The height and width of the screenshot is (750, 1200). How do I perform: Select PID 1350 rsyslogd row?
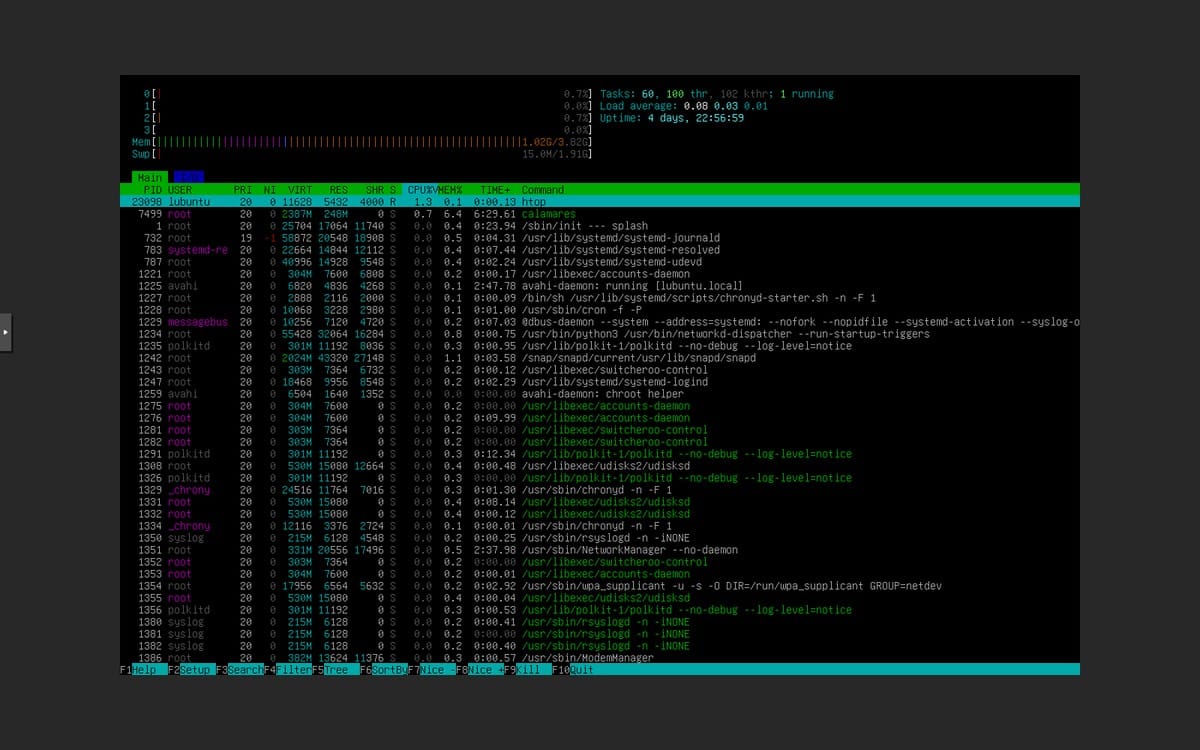[600, 537]
